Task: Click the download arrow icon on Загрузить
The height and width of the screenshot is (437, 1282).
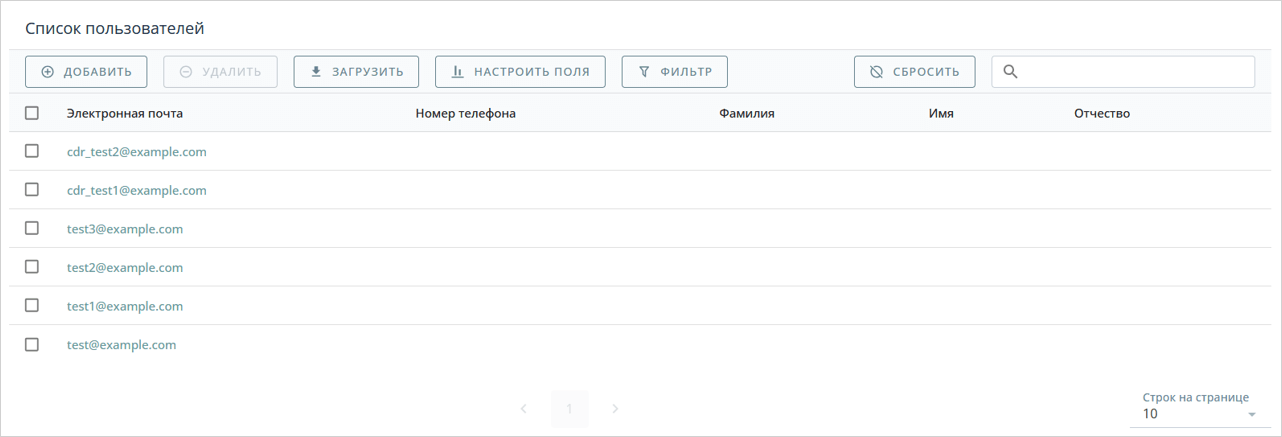Action: point(316,72)
